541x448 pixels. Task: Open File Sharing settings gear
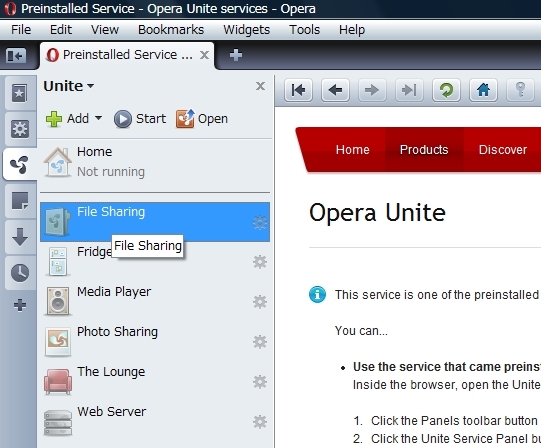[260, 223]
